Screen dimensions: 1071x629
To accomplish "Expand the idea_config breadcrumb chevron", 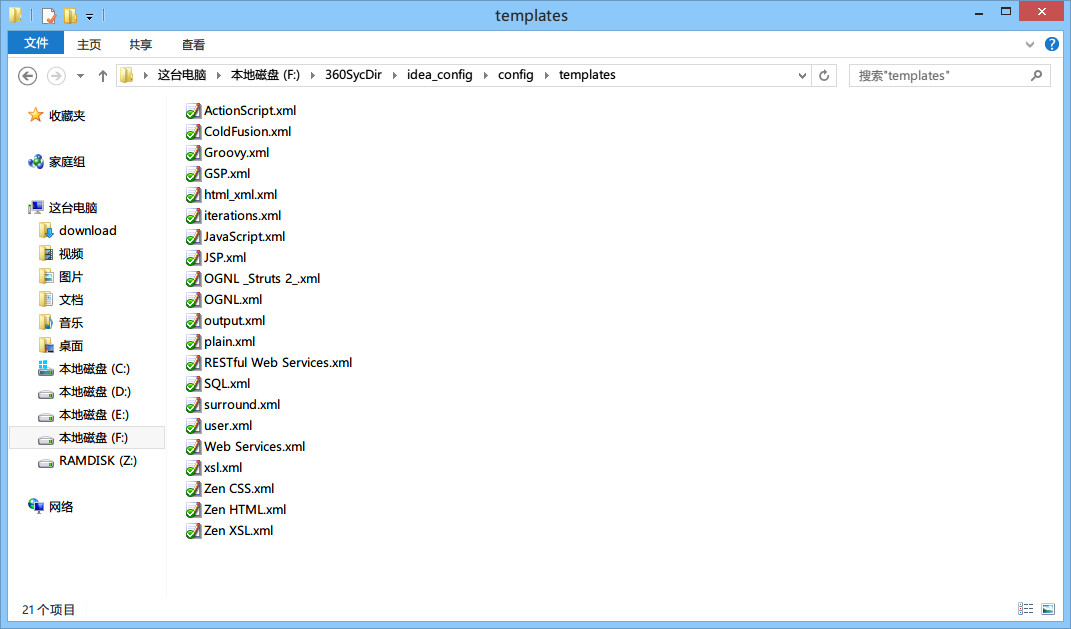I will 484,75.
